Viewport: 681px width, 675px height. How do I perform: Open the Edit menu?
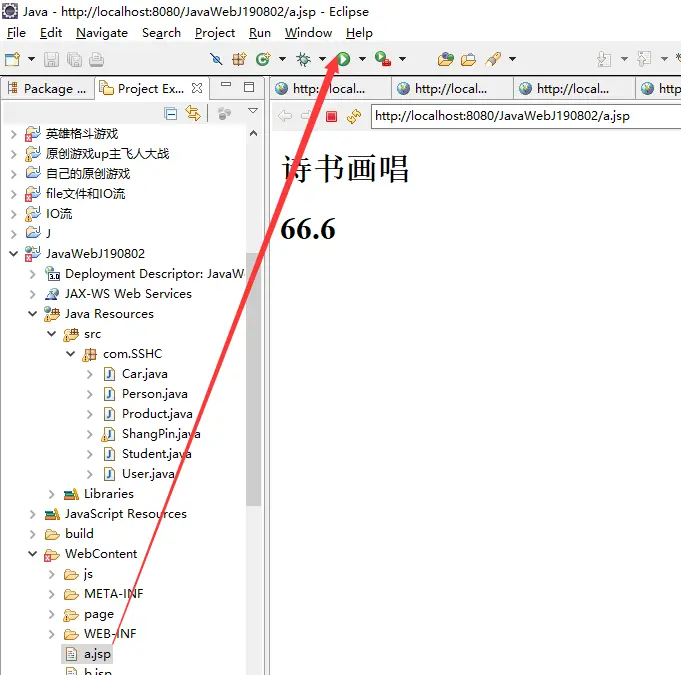[x=51, y=33]
